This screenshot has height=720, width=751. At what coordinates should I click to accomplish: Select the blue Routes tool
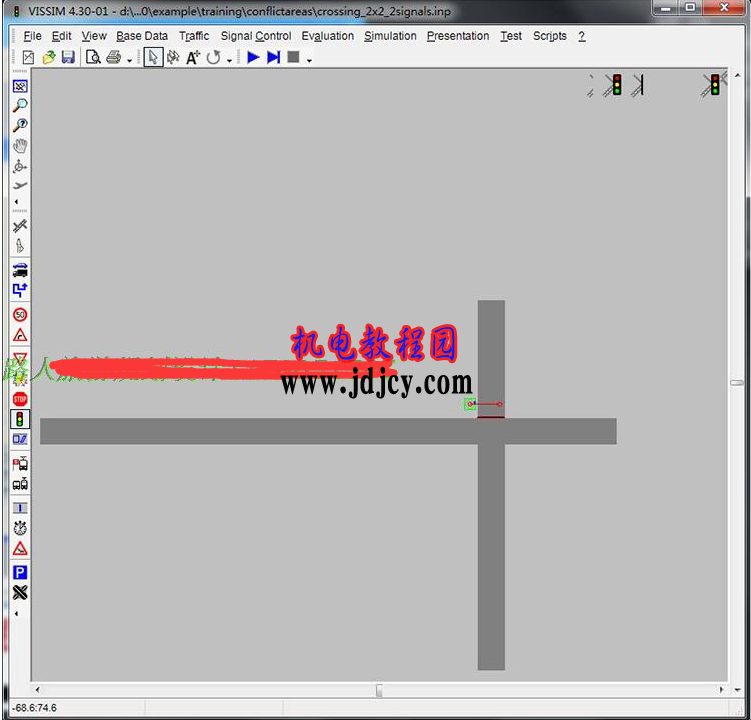point(20,290)
